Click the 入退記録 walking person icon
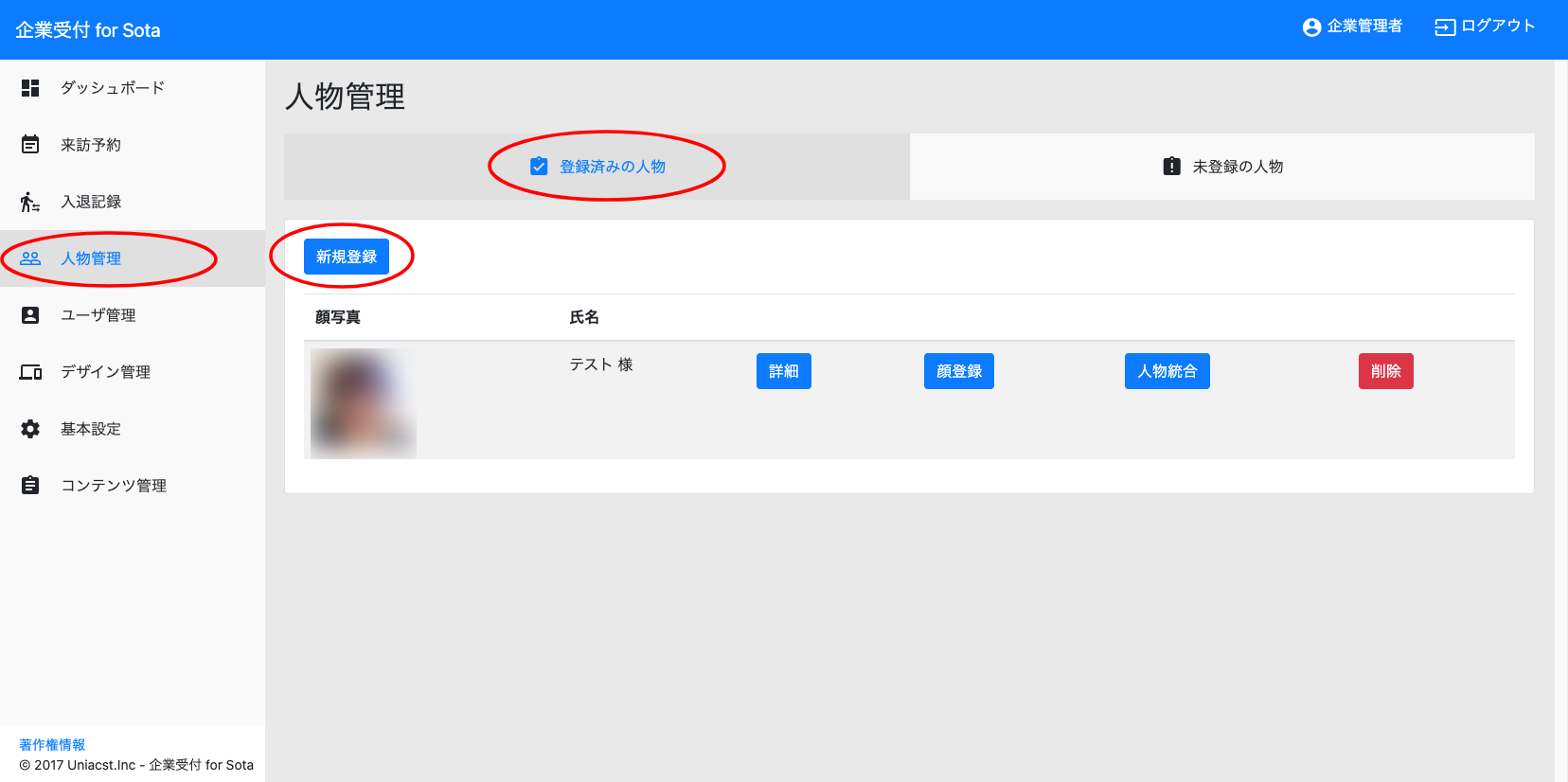 [30, 202]
